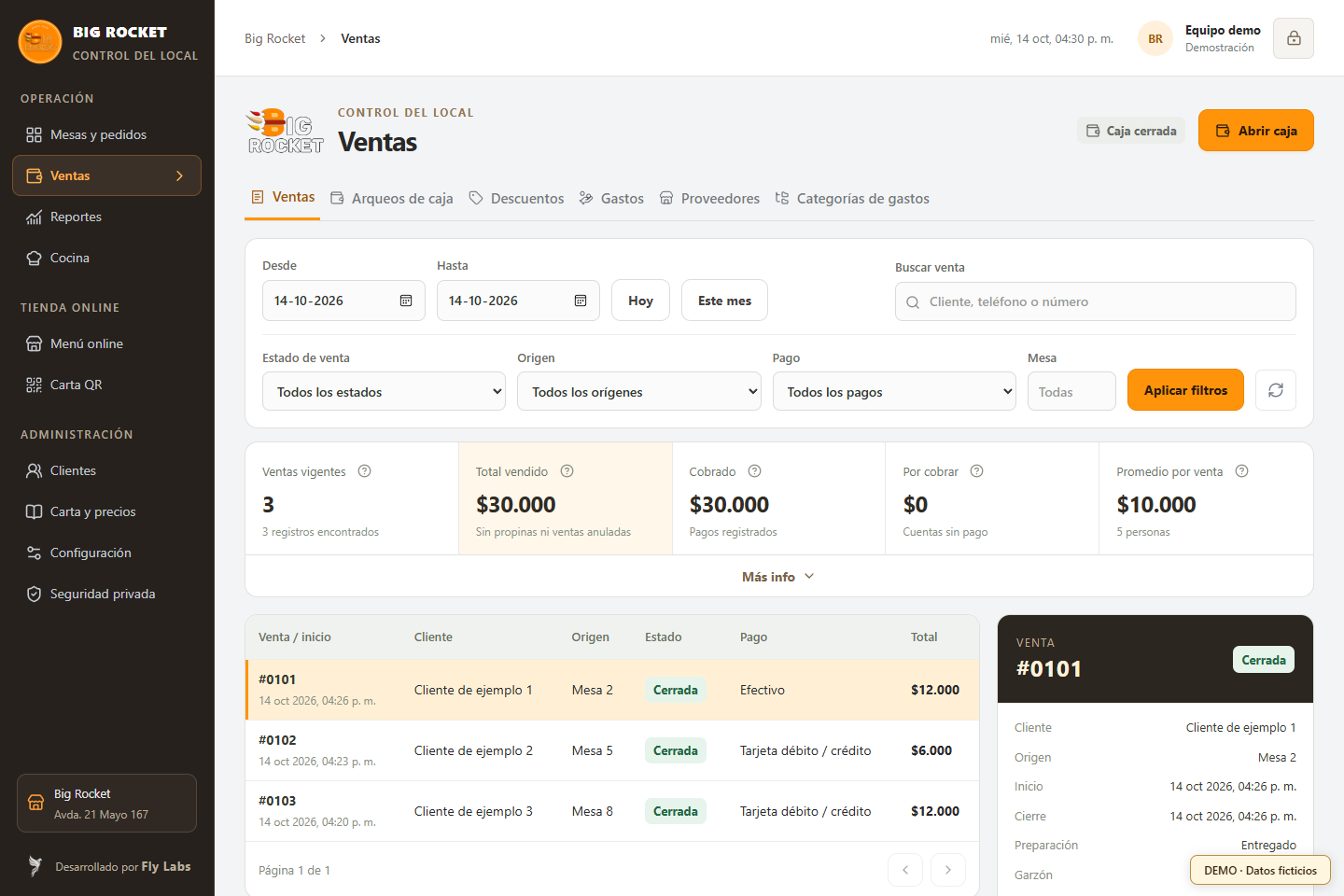The height and width of the screenshot is (896, 1344).
Task: Open Reportes in the sidebar
Action: 106,217
